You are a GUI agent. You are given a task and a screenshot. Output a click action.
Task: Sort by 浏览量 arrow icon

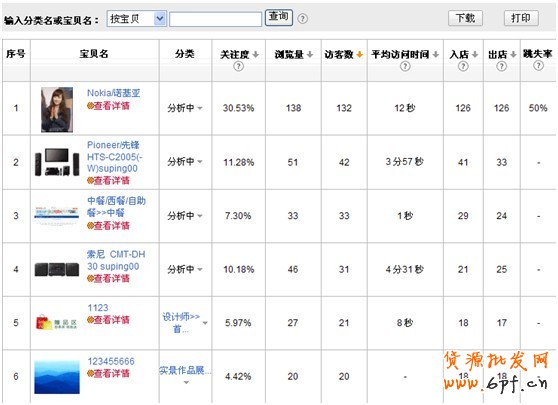[x=310, y=54]
